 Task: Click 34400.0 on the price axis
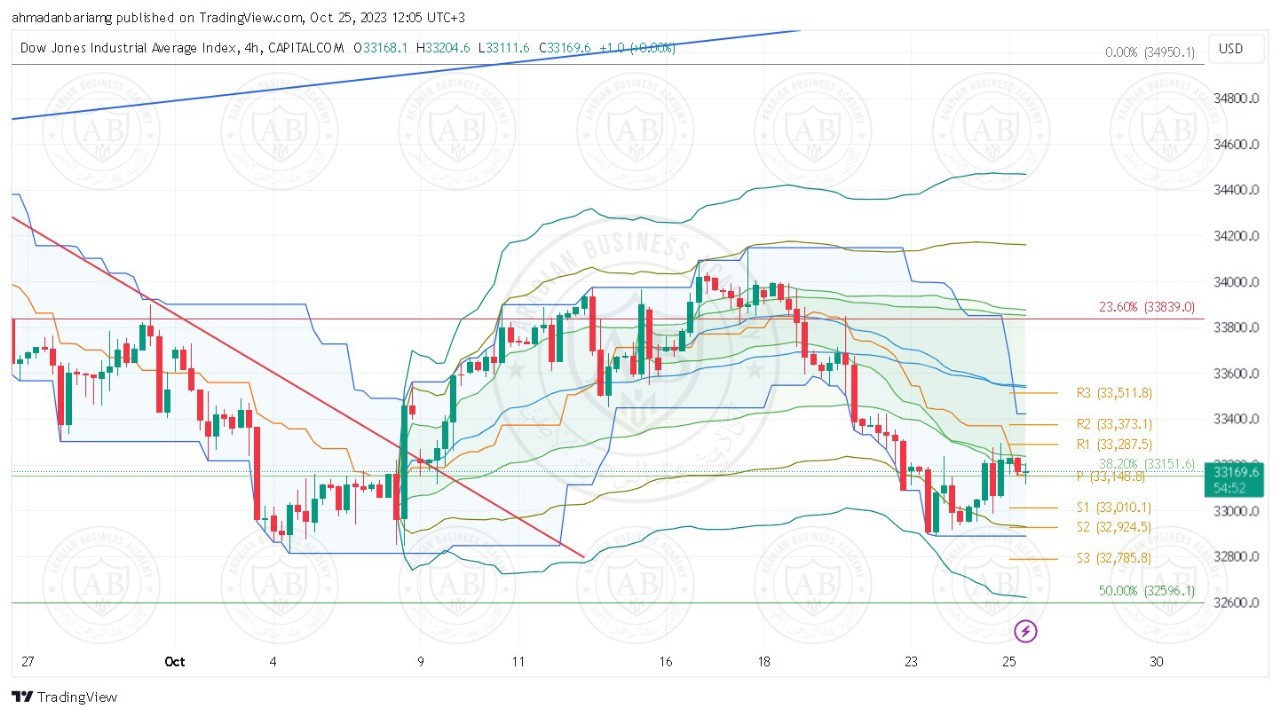pos(1236,190)
